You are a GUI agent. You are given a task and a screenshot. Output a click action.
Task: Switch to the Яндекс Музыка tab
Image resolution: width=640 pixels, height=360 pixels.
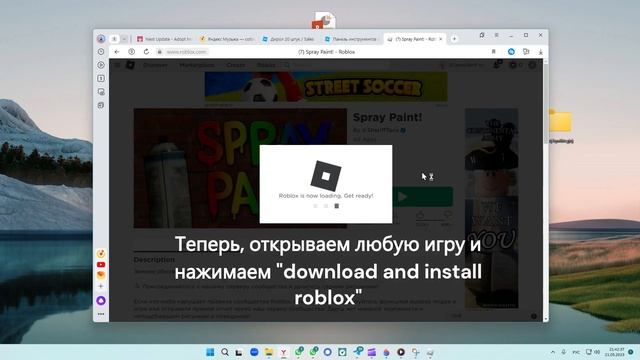[227, 39]
